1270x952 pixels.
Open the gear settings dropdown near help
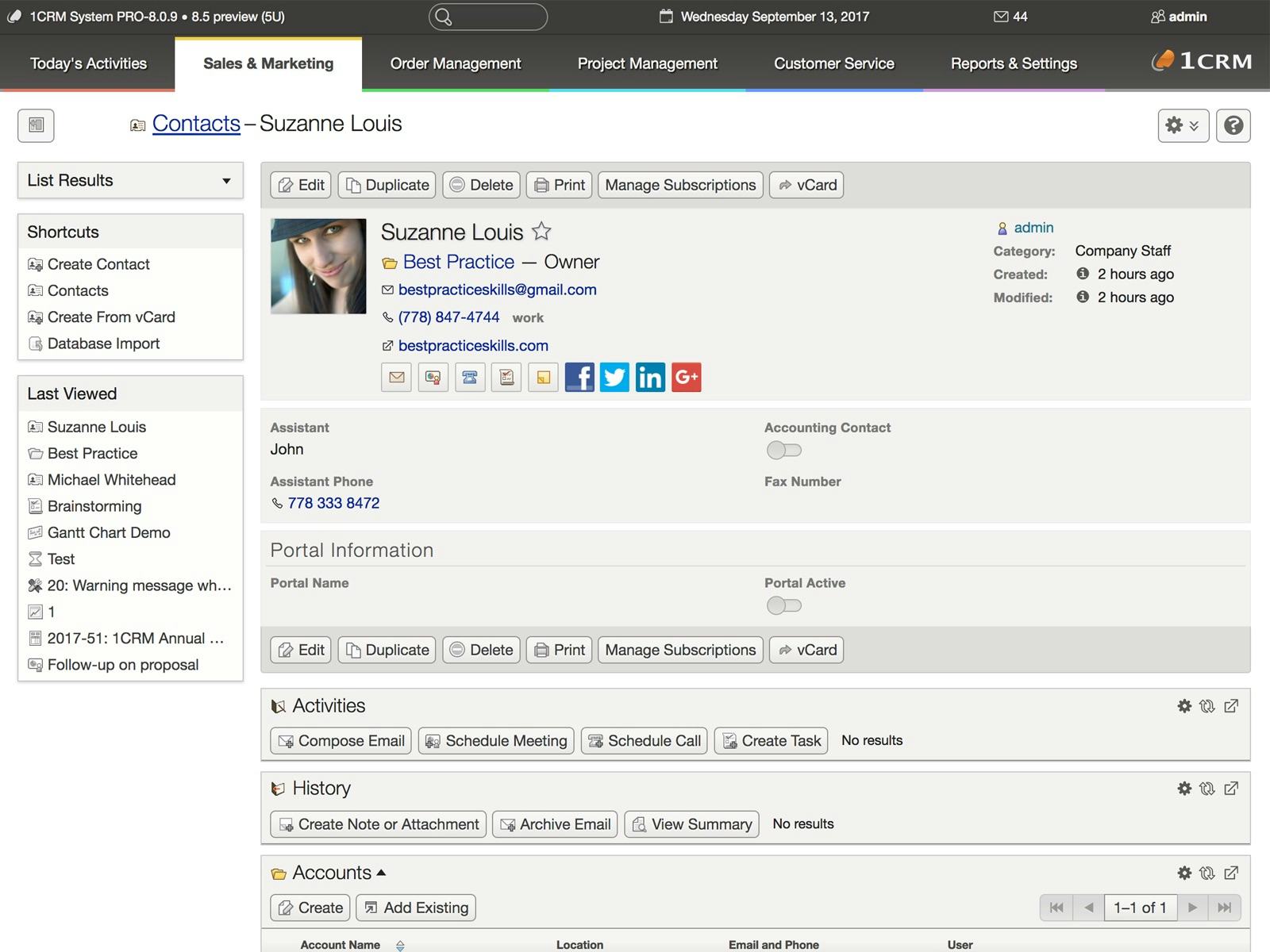(1183, 125)
